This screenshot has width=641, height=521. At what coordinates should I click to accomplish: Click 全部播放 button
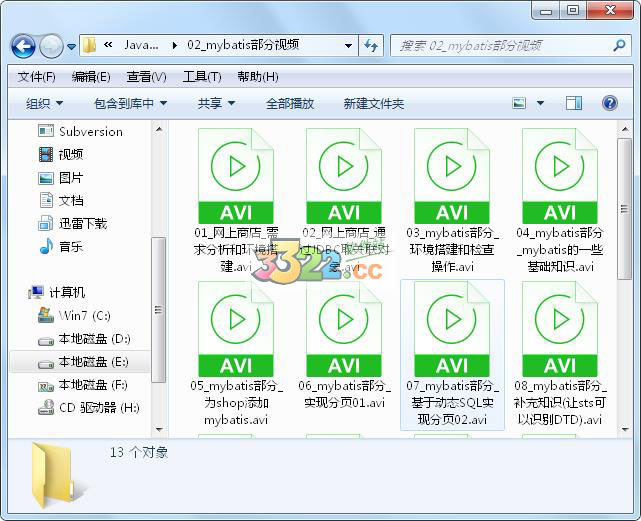point(290,103)
